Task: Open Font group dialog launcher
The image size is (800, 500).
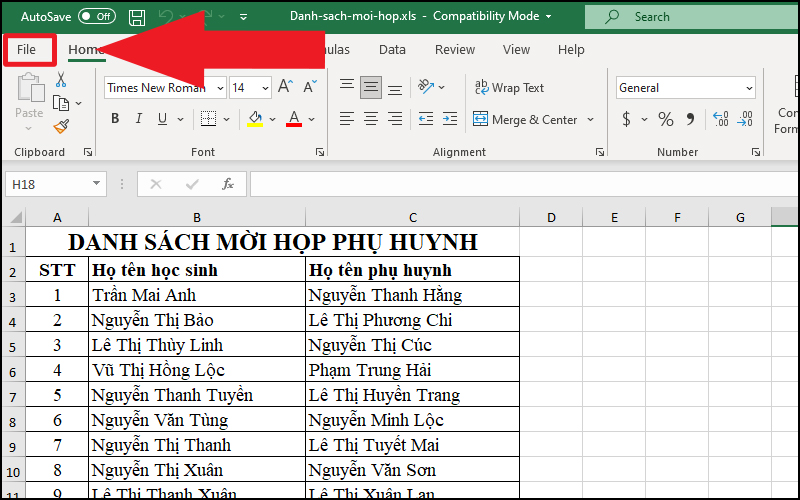Action: (320, 152)
